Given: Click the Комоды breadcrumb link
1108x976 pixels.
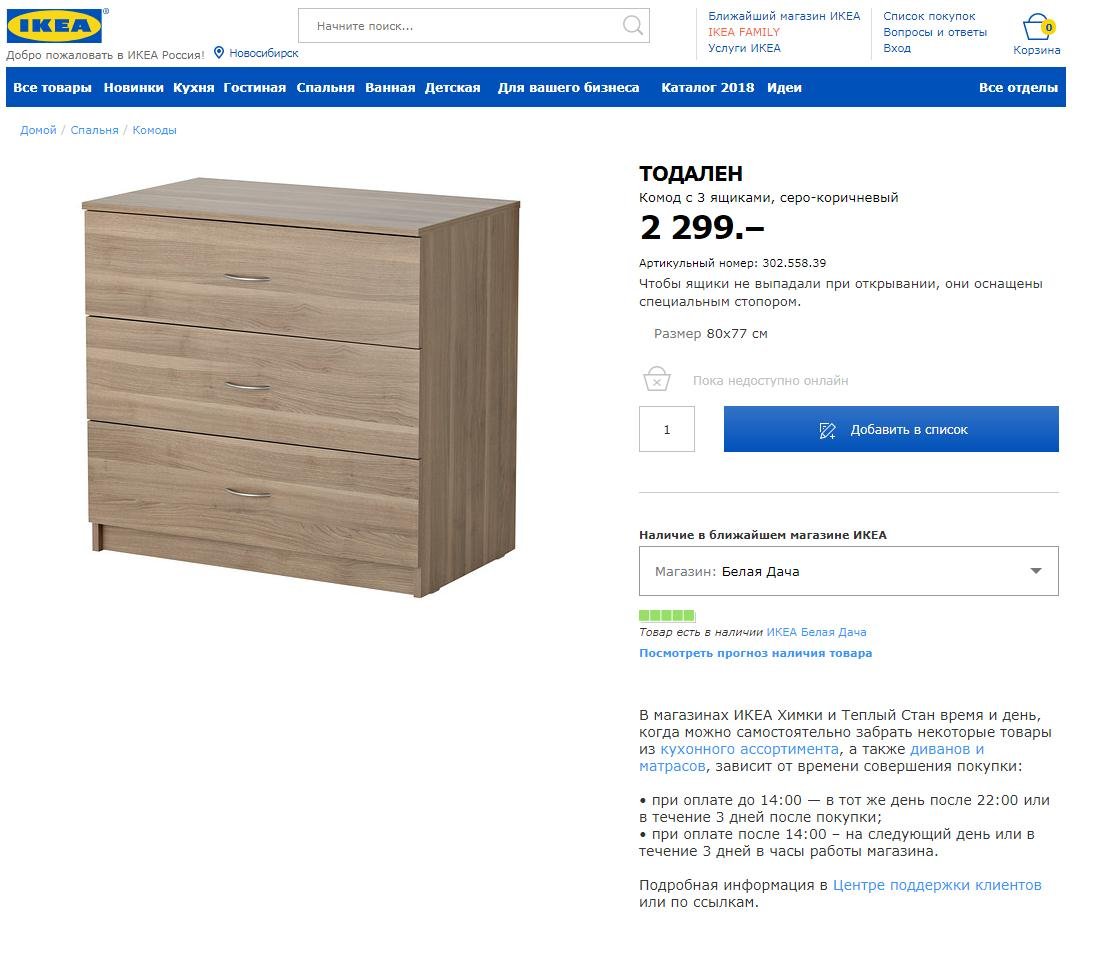Looking at the screenshot, I should (x=154, y=130).
